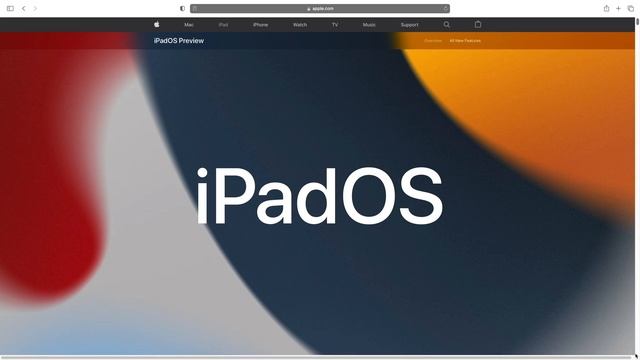Open the Watch section
The width and height of the screenshot is (640, 360).
(x=300, y=25)
